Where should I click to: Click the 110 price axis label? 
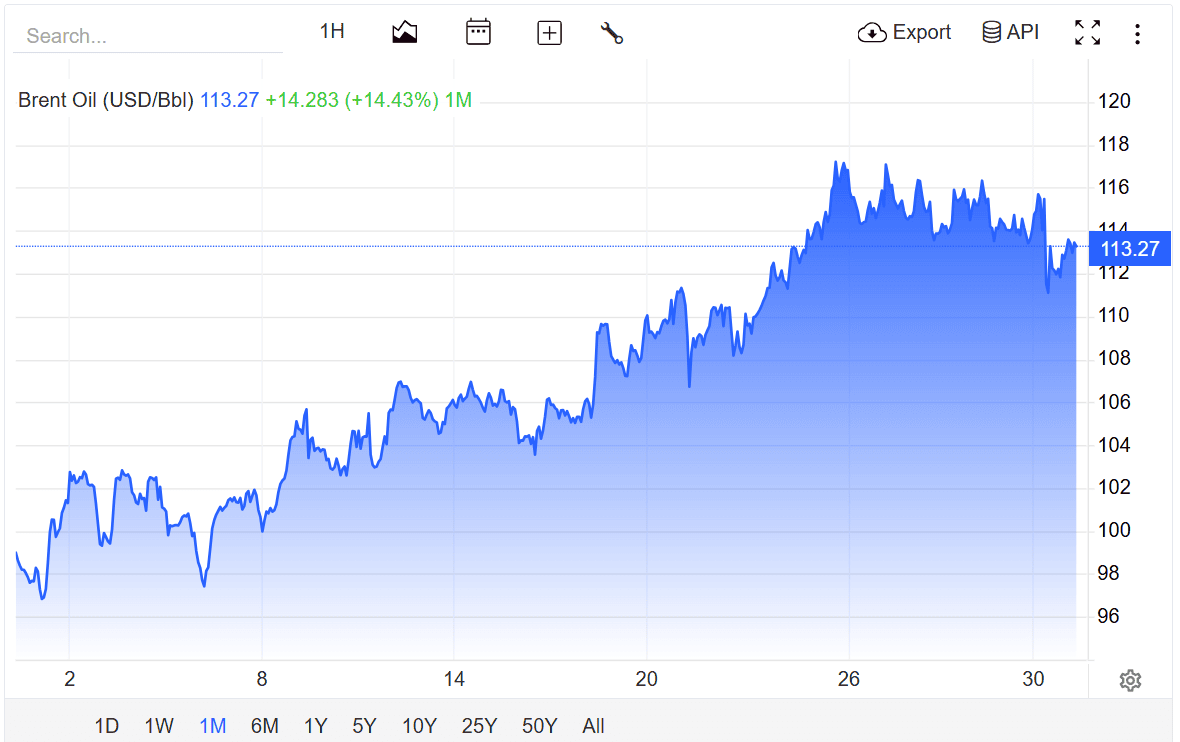[1114, 315]
